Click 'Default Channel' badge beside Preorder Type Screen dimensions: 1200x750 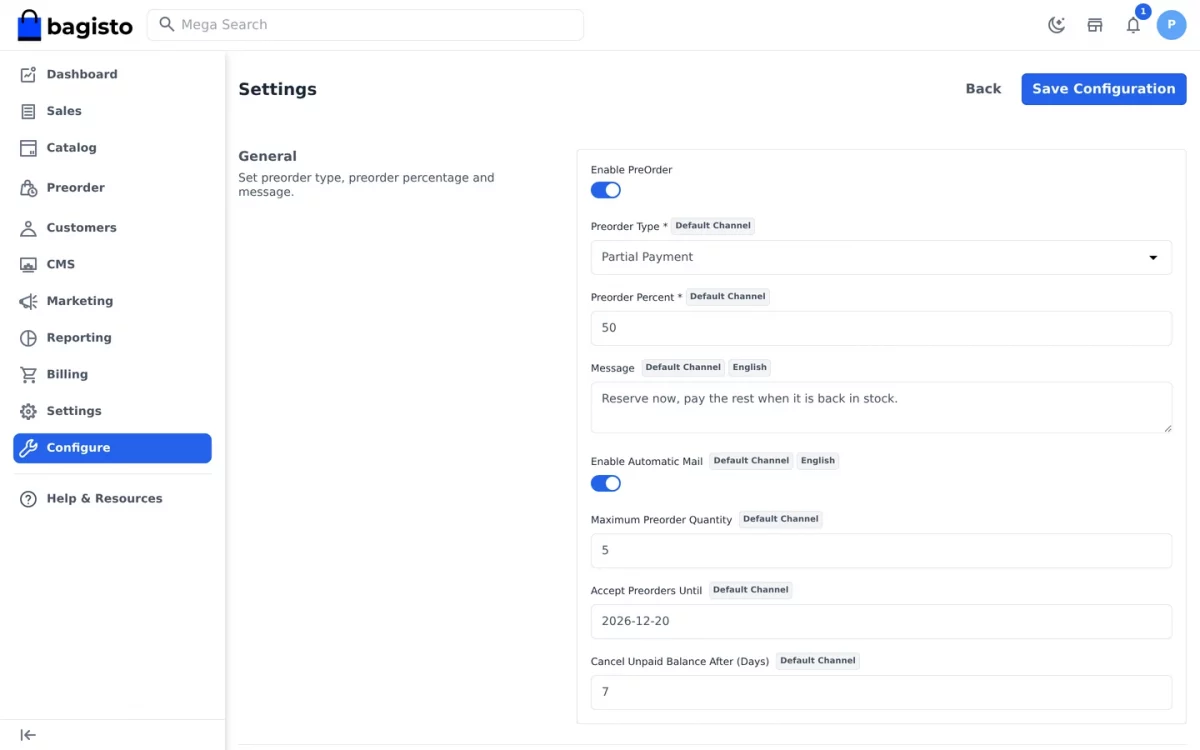713,226
